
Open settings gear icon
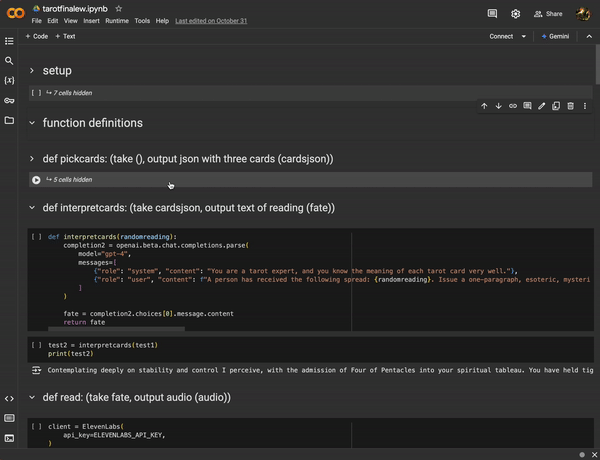pyautogui.click(x=515, y=14)
